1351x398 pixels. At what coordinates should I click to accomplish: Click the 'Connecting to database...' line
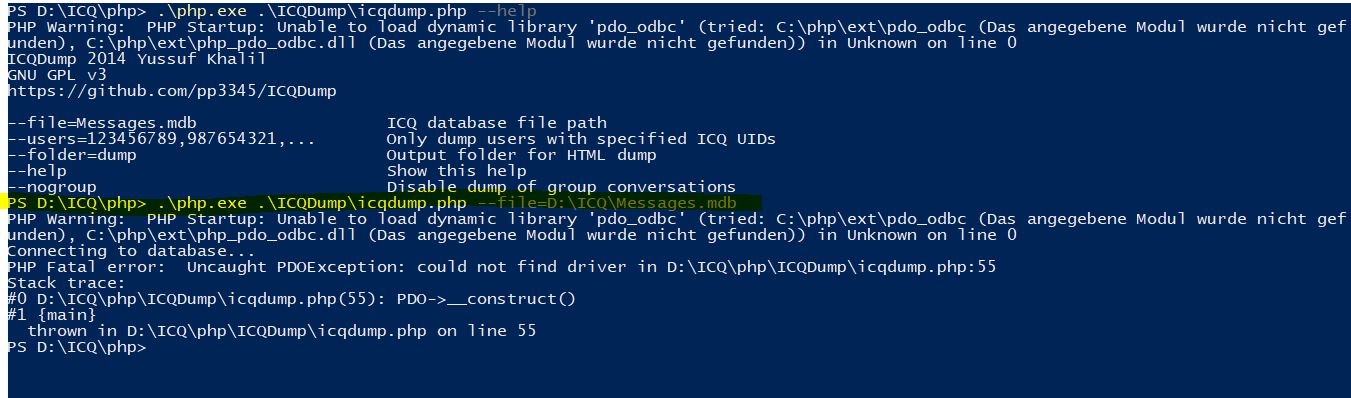click(132, 251)
